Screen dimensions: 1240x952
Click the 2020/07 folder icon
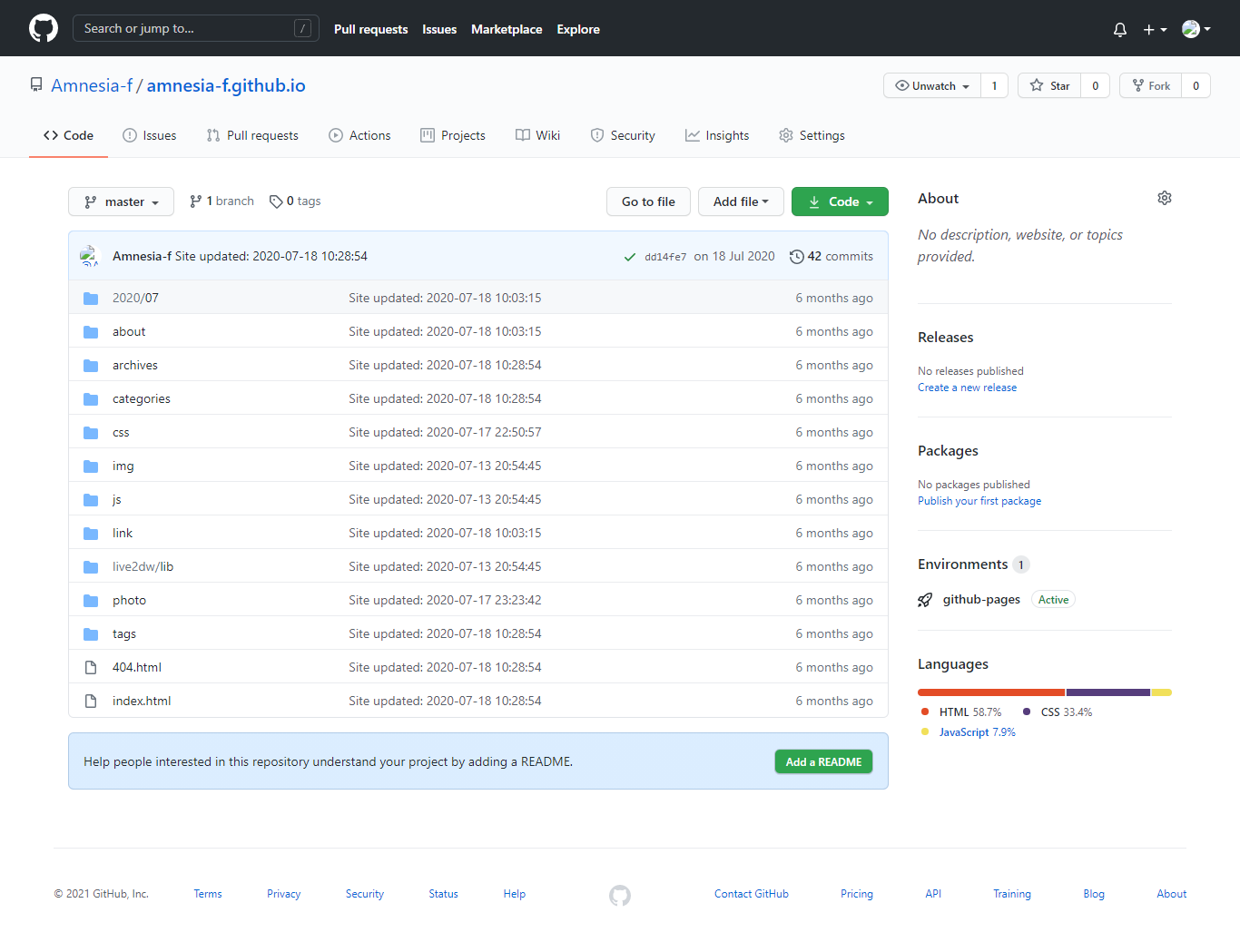(91, 298)
